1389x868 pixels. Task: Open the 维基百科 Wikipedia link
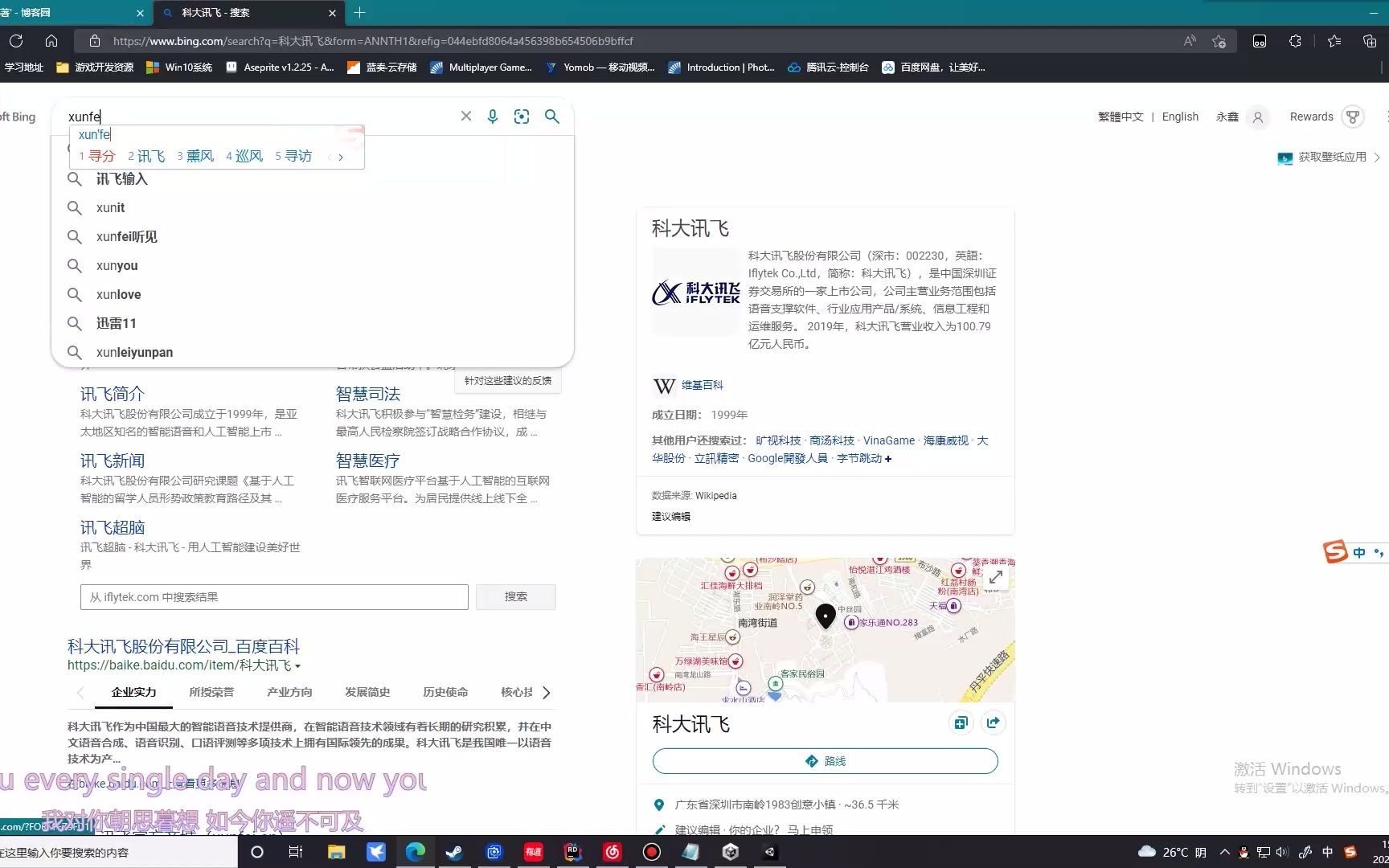pyautogui.click(x=701, y=385)
